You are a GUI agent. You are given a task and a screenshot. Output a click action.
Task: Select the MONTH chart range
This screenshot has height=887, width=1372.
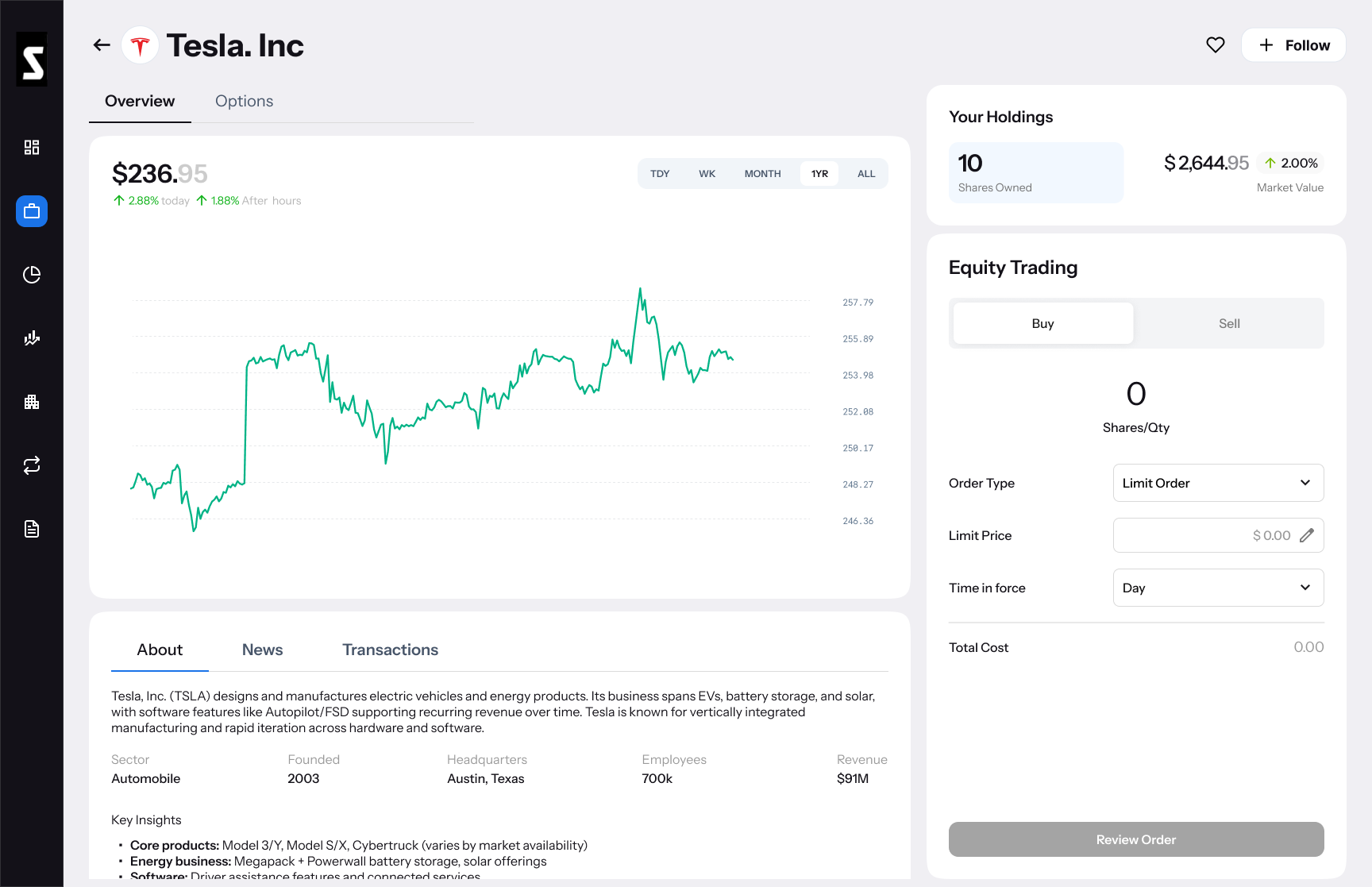coord(762,174)
